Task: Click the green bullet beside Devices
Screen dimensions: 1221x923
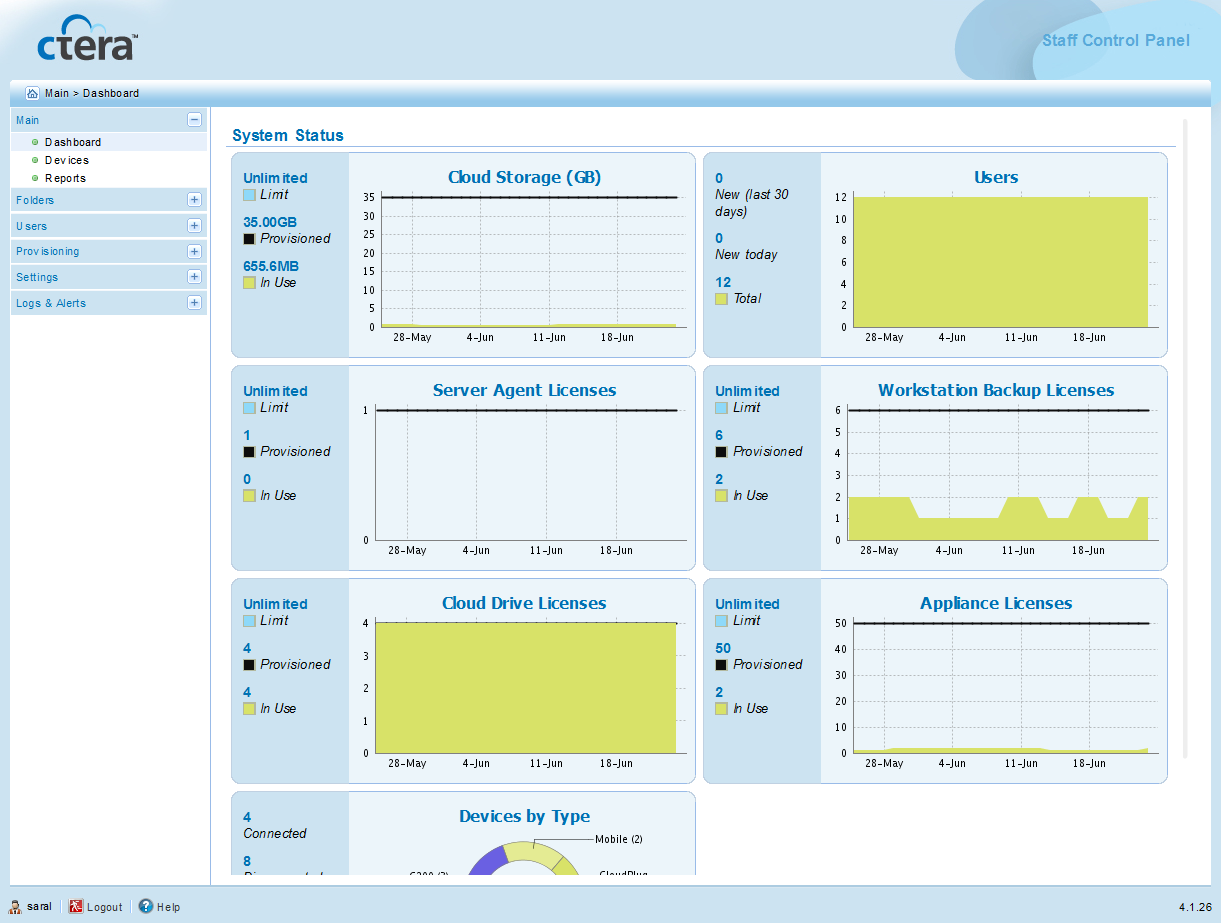Action: pos(35,160)
